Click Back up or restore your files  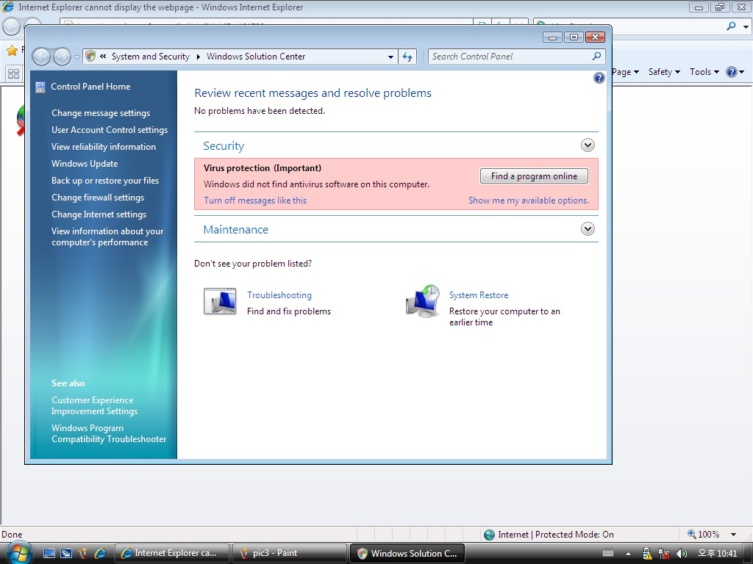point(105,181)
